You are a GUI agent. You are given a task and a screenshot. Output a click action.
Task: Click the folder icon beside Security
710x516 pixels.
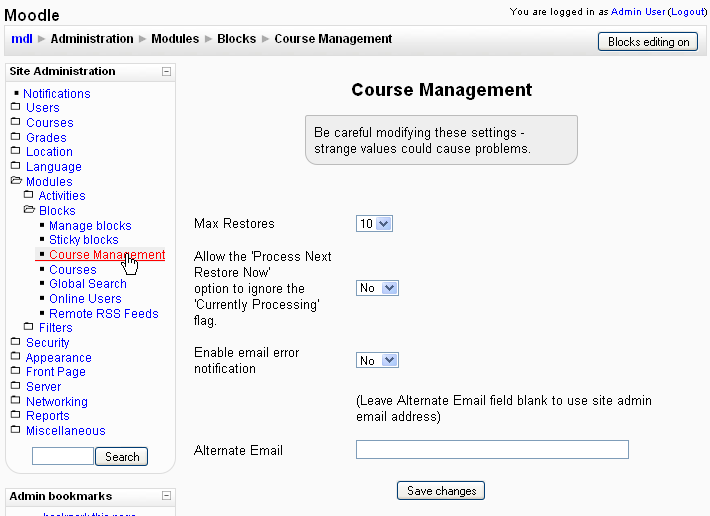[x=15, y=341]
